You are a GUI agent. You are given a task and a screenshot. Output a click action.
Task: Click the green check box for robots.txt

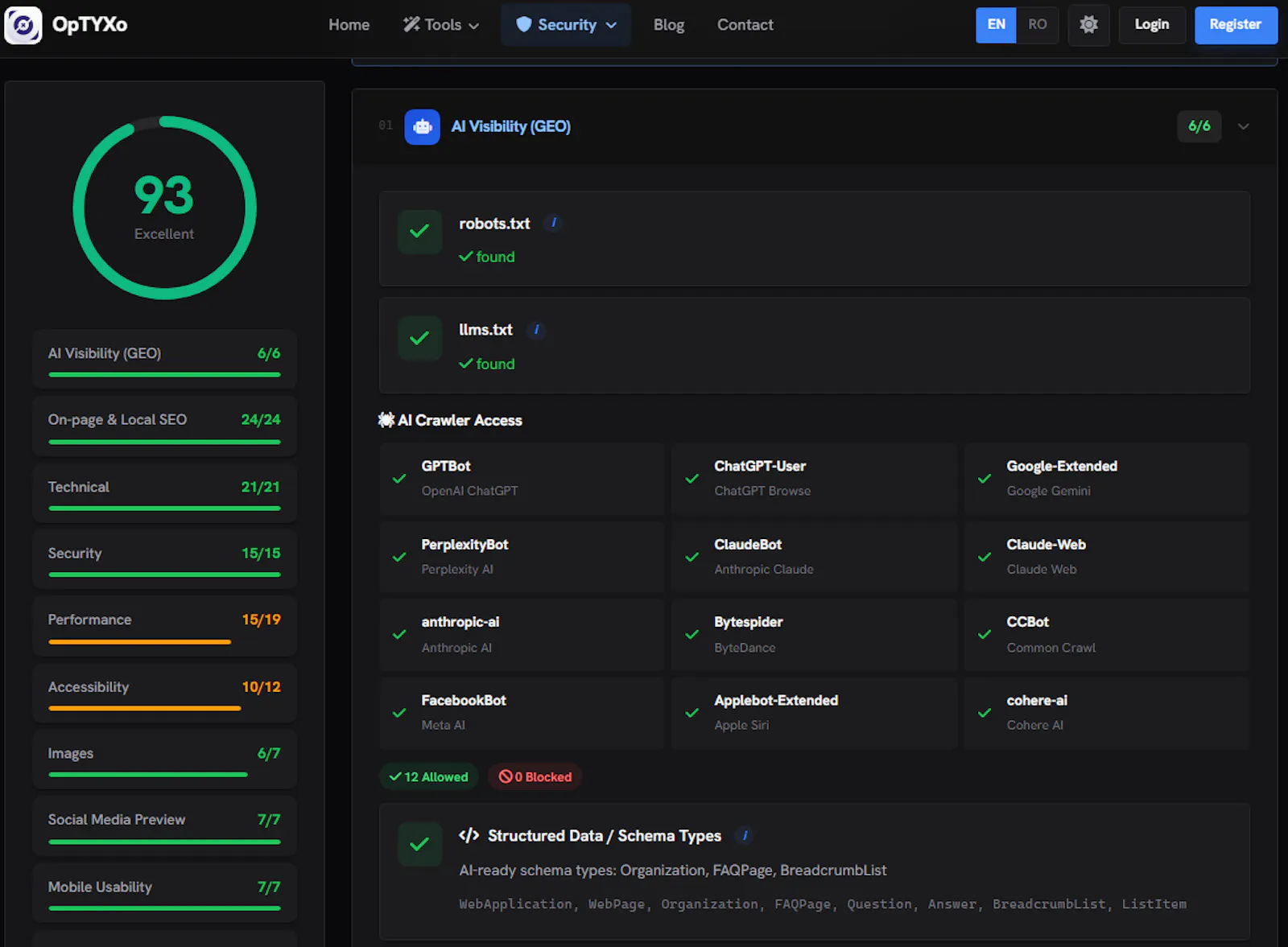coord(419,232)
